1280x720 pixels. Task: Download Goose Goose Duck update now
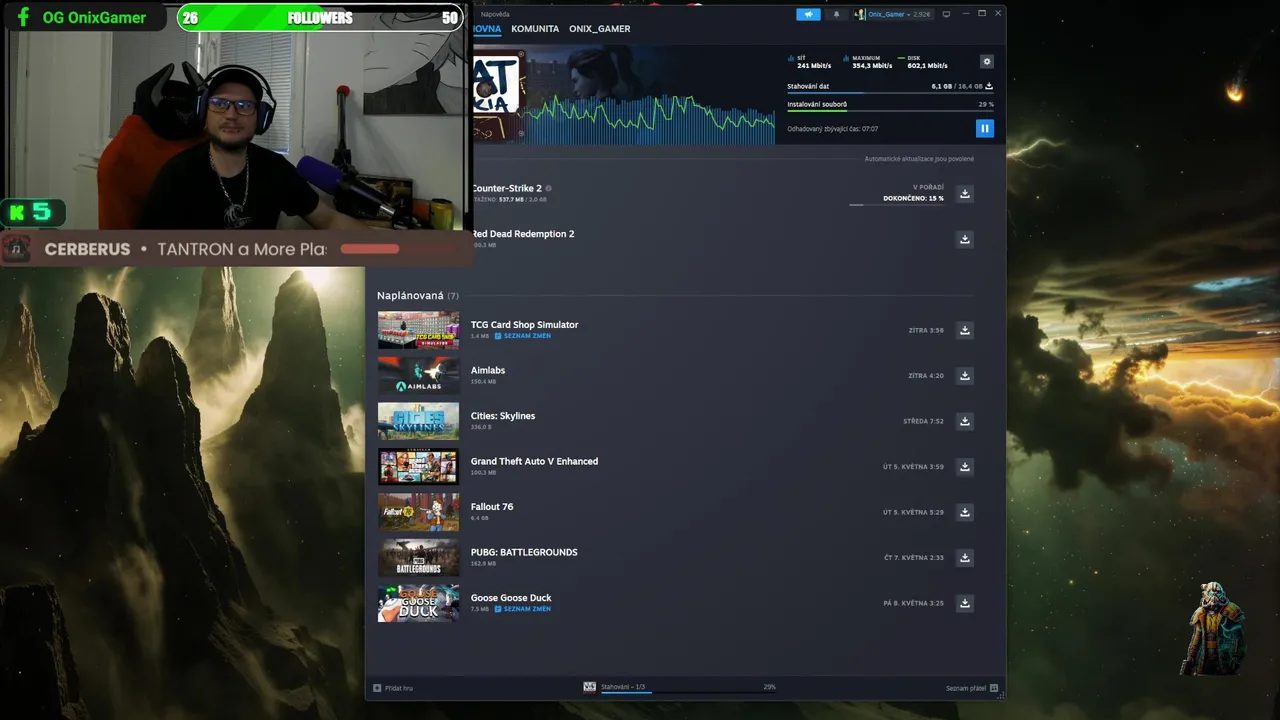(x=965, y=603)
